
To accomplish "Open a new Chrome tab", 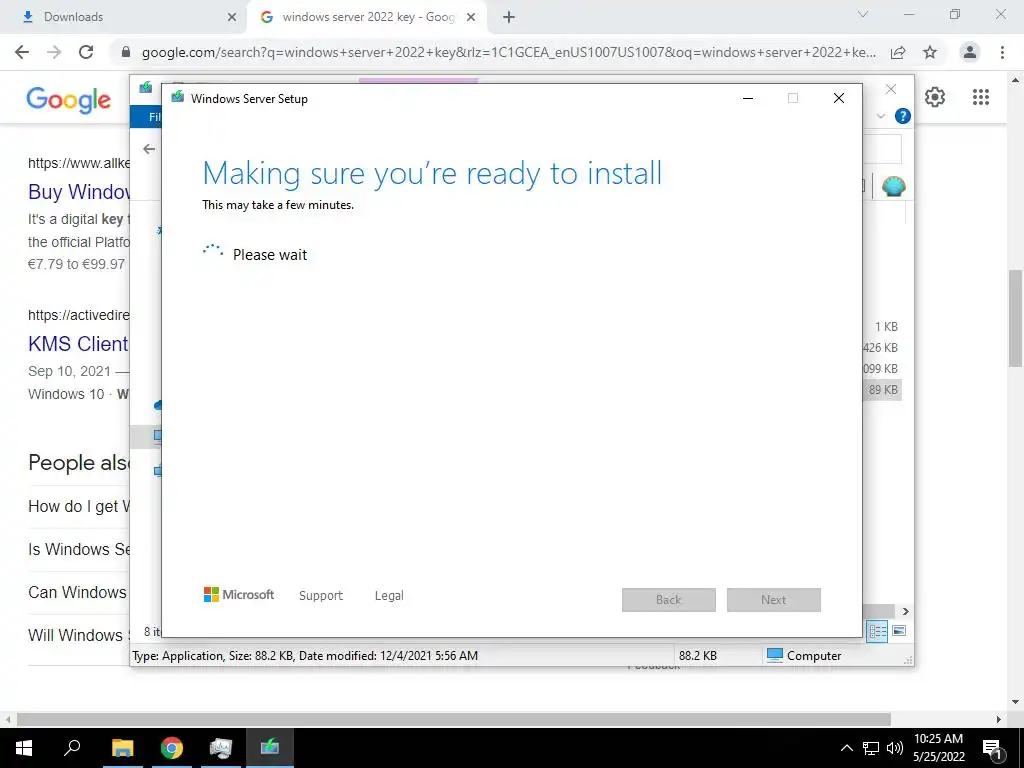I will coord(509,18).
